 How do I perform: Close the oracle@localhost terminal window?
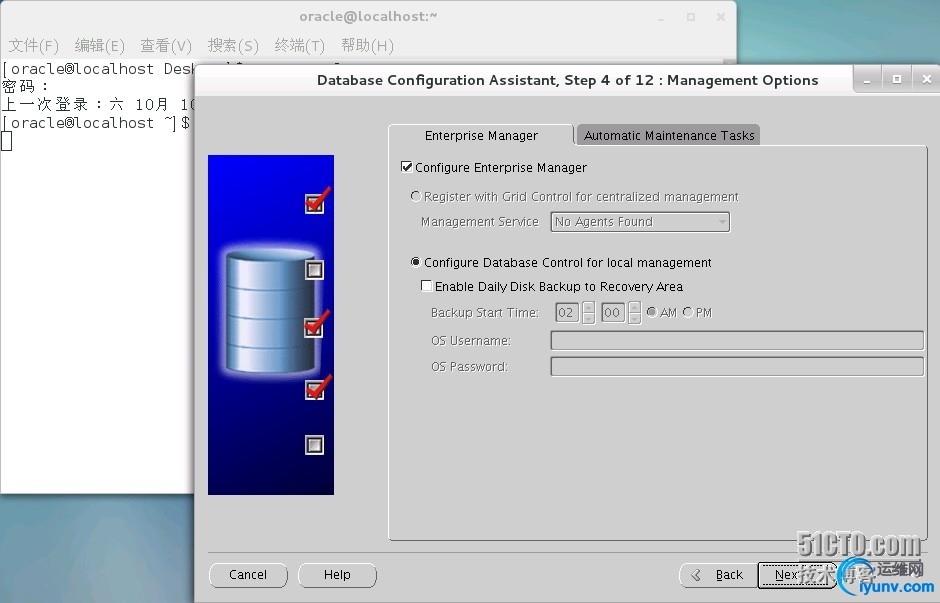pos(721,17)
